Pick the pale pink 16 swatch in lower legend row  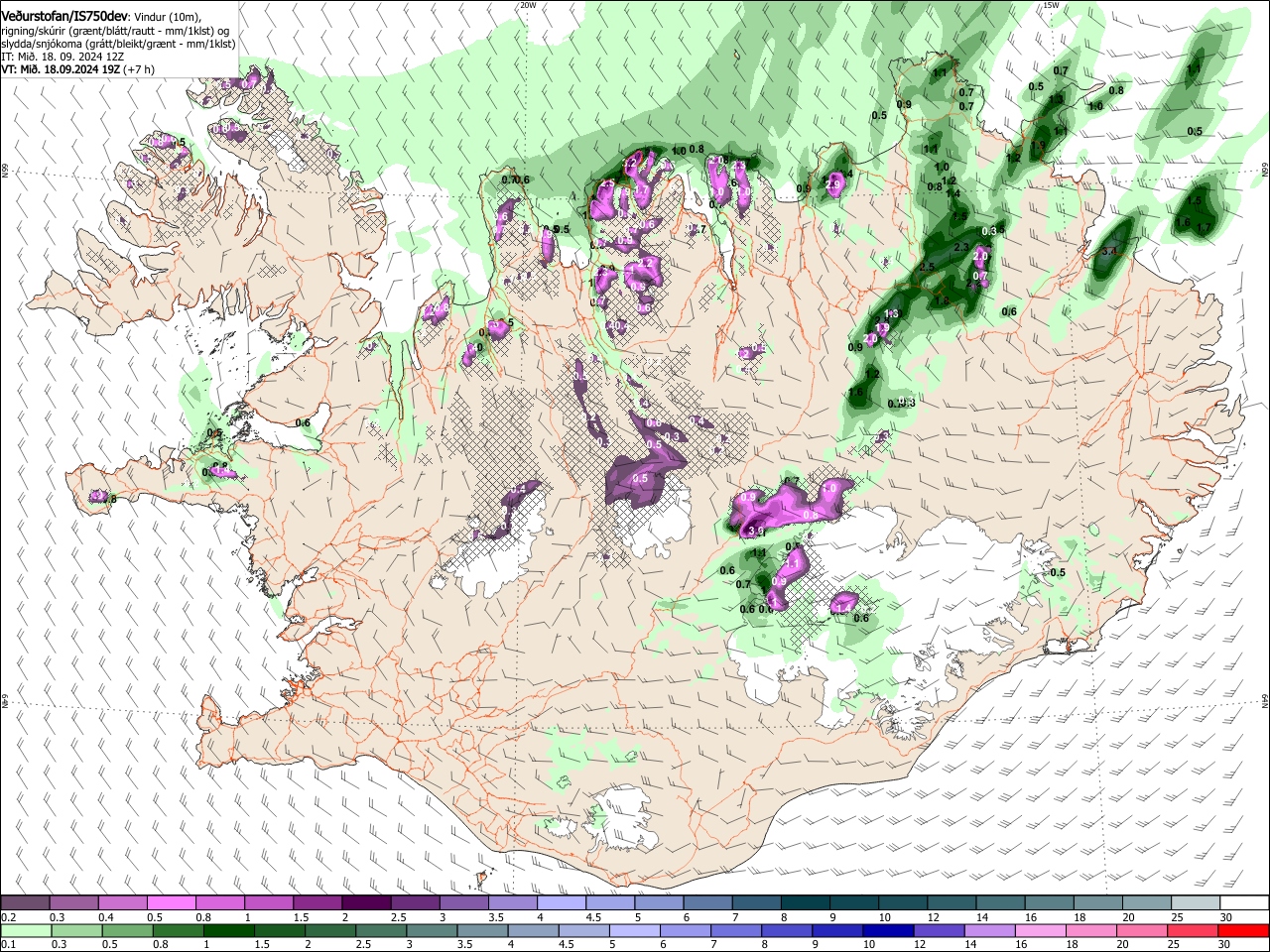point(1041,930)
